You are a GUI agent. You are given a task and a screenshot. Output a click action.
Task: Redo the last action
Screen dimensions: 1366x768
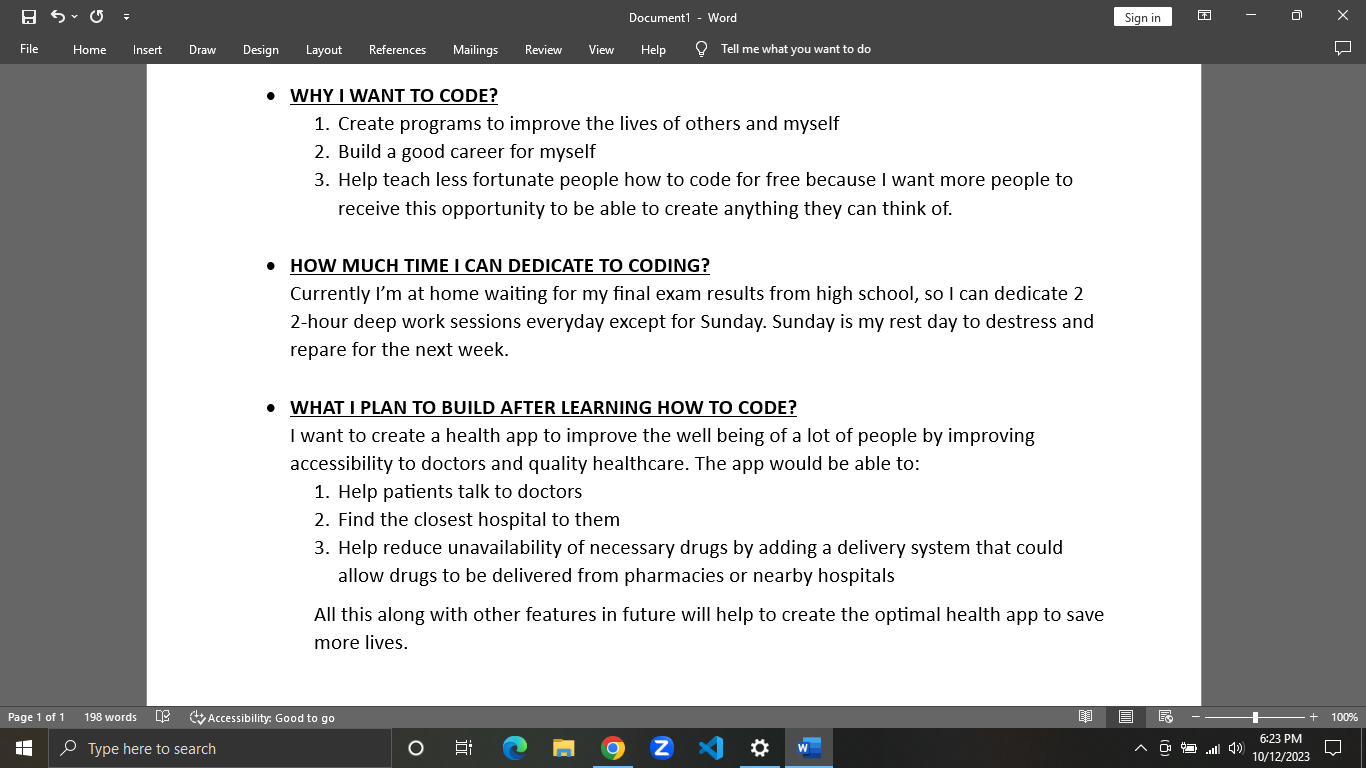pyautogui.click(x=97, y=17)
